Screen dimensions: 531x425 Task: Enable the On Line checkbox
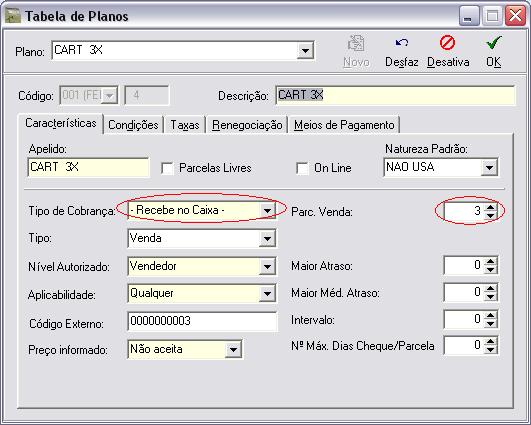pos(302,168)
